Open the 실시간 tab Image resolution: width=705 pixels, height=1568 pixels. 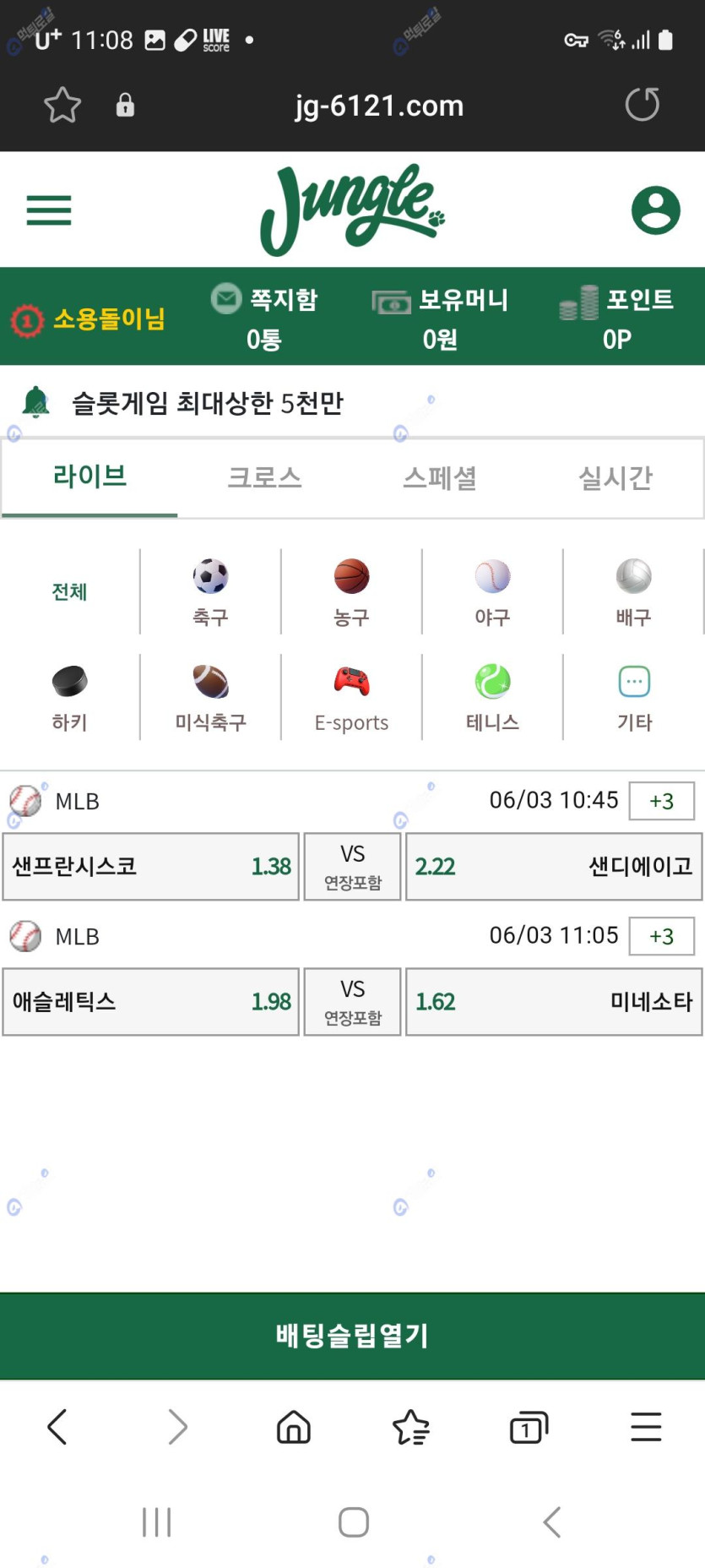tap(616, 477)
